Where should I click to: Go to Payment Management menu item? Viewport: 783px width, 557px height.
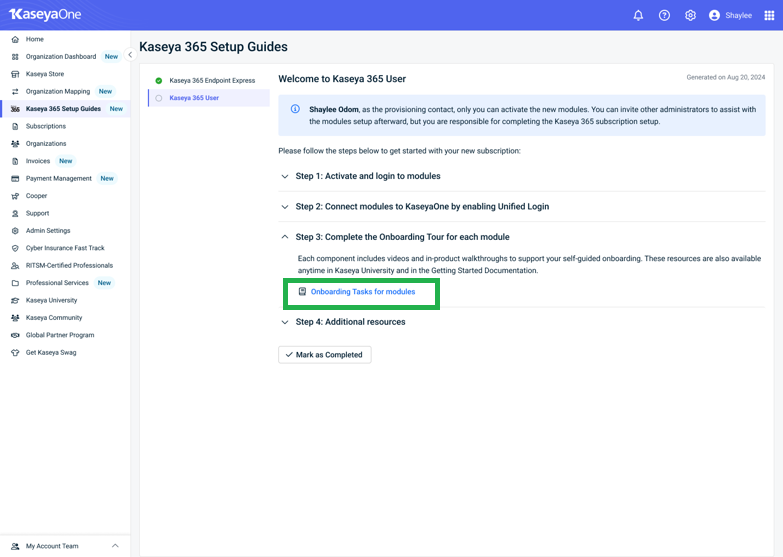coord(58,179)
